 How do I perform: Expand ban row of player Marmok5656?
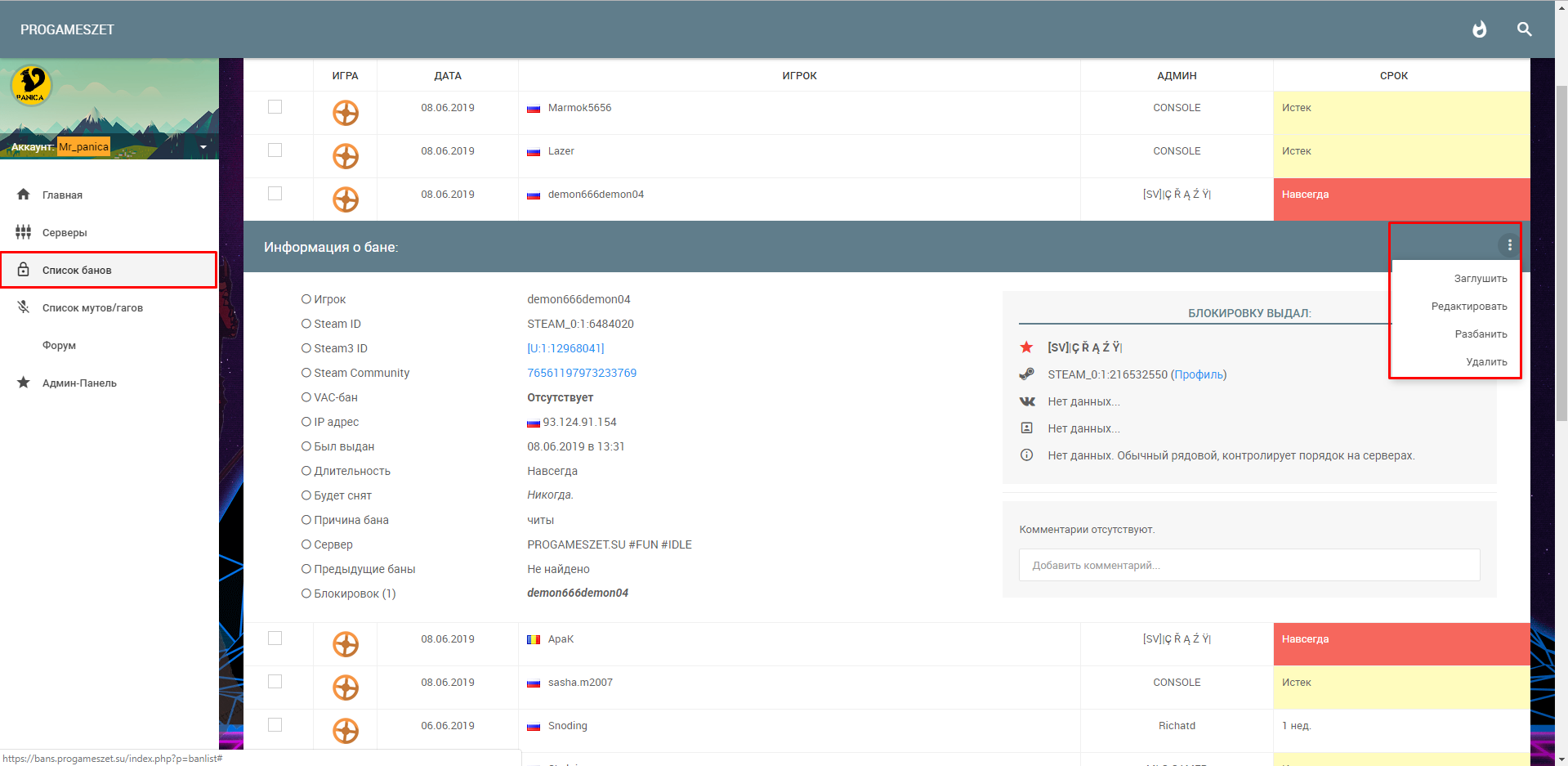(887, 113)
